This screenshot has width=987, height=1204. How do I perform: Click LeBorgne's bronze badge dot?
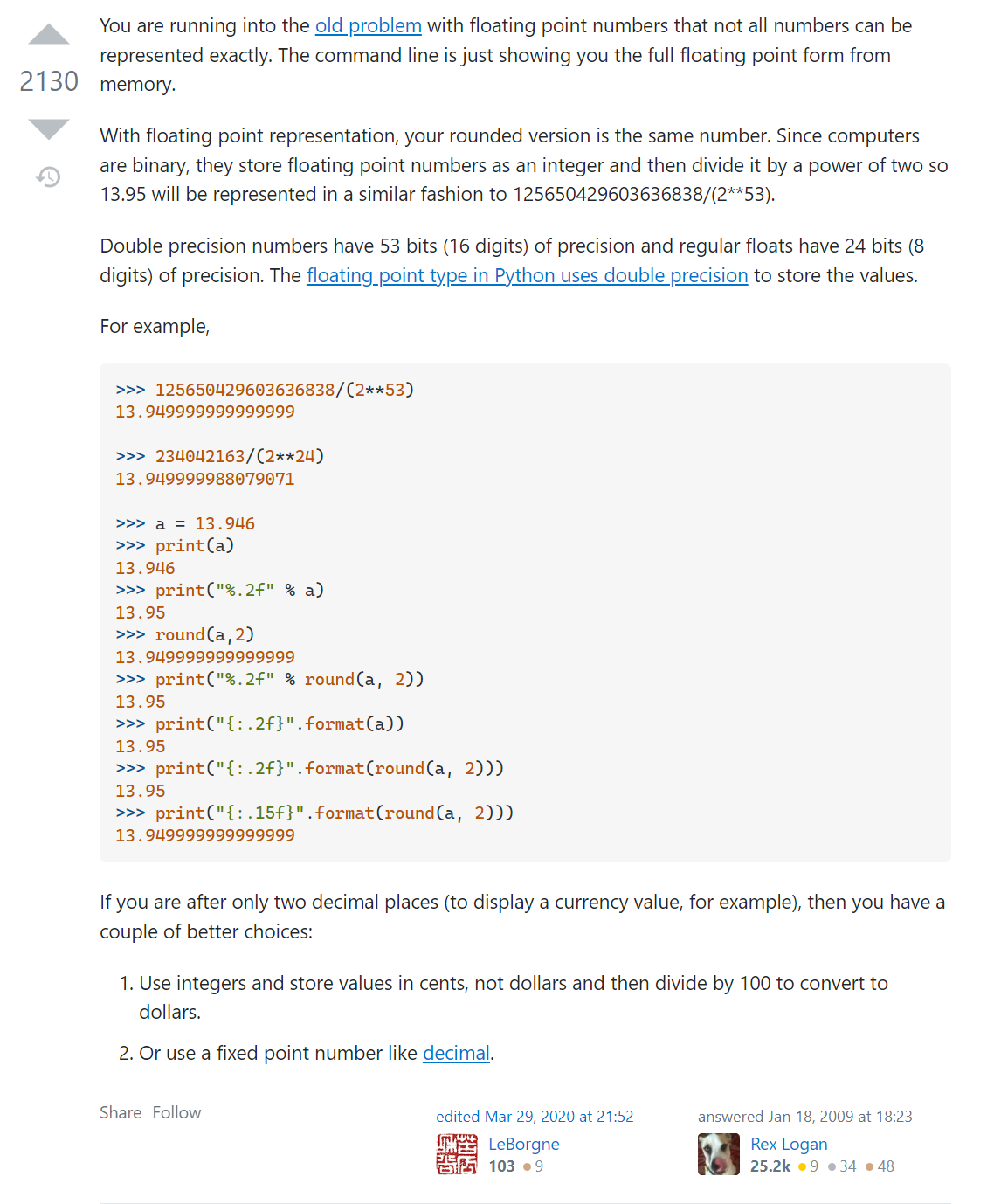(x=527, y=1166)
